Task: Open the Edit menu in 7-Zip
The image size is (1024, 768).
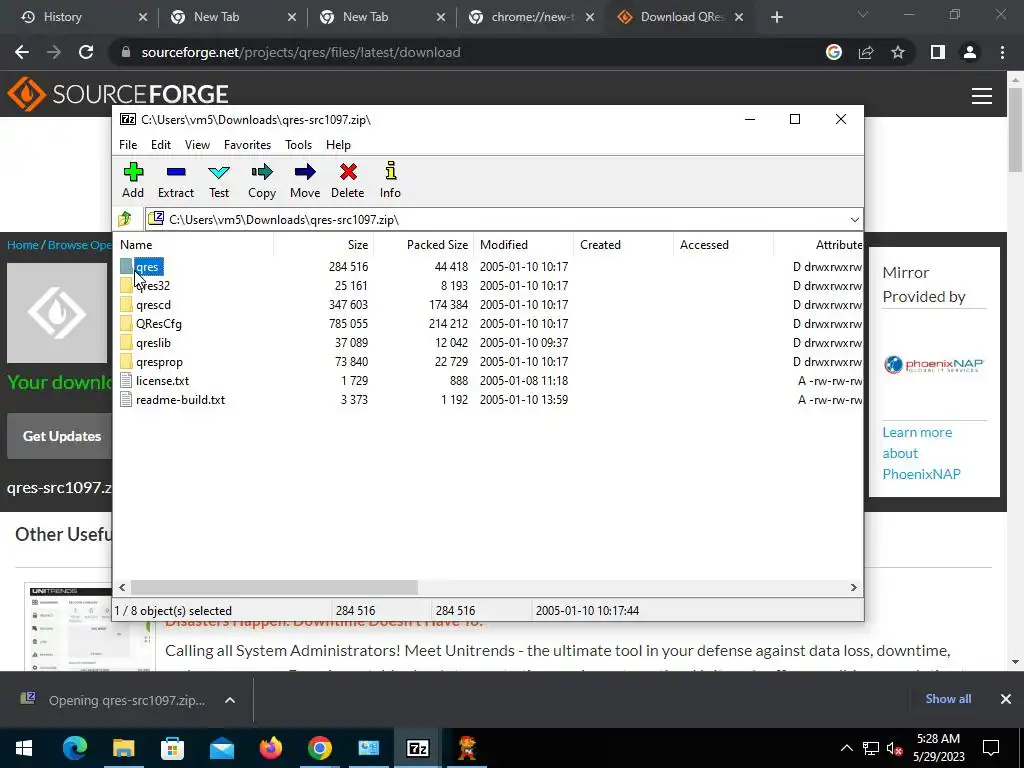Action: pyautogui.click(x=161, y=145)
